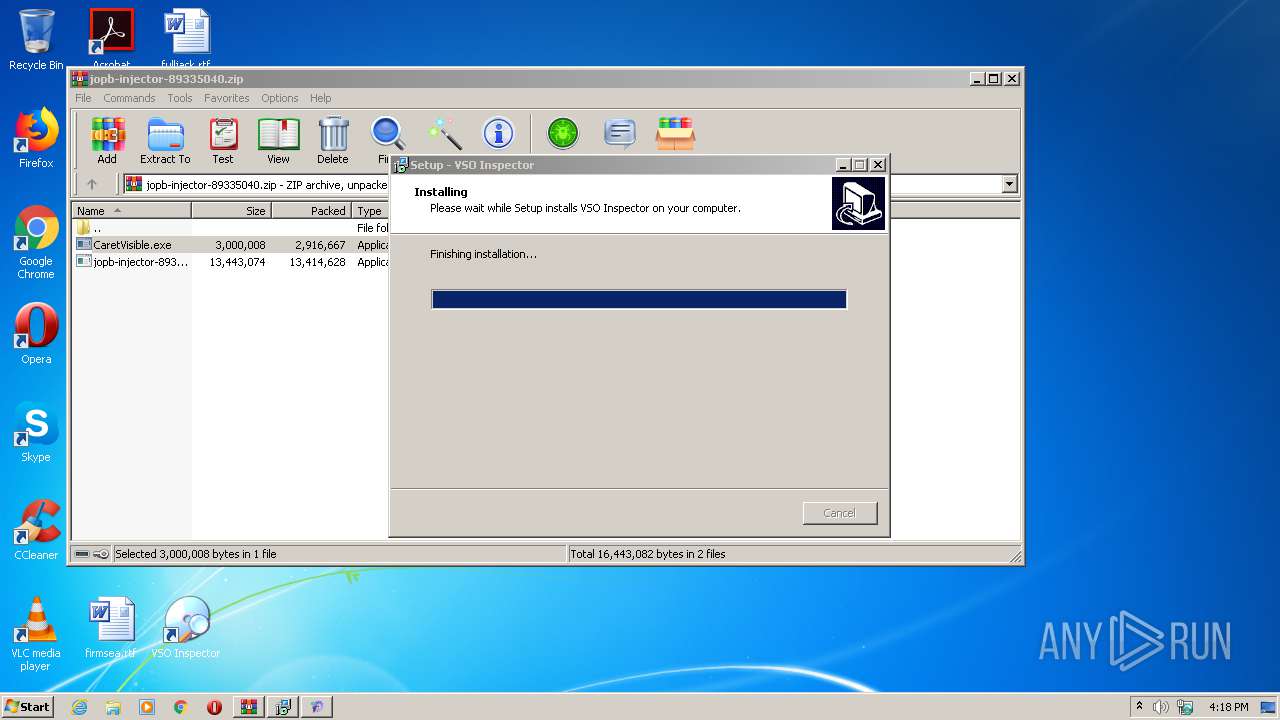The width and height of the screenshot is (1280, 720).
Task: Click the volume speaker tray icon
Action: 1161,707
